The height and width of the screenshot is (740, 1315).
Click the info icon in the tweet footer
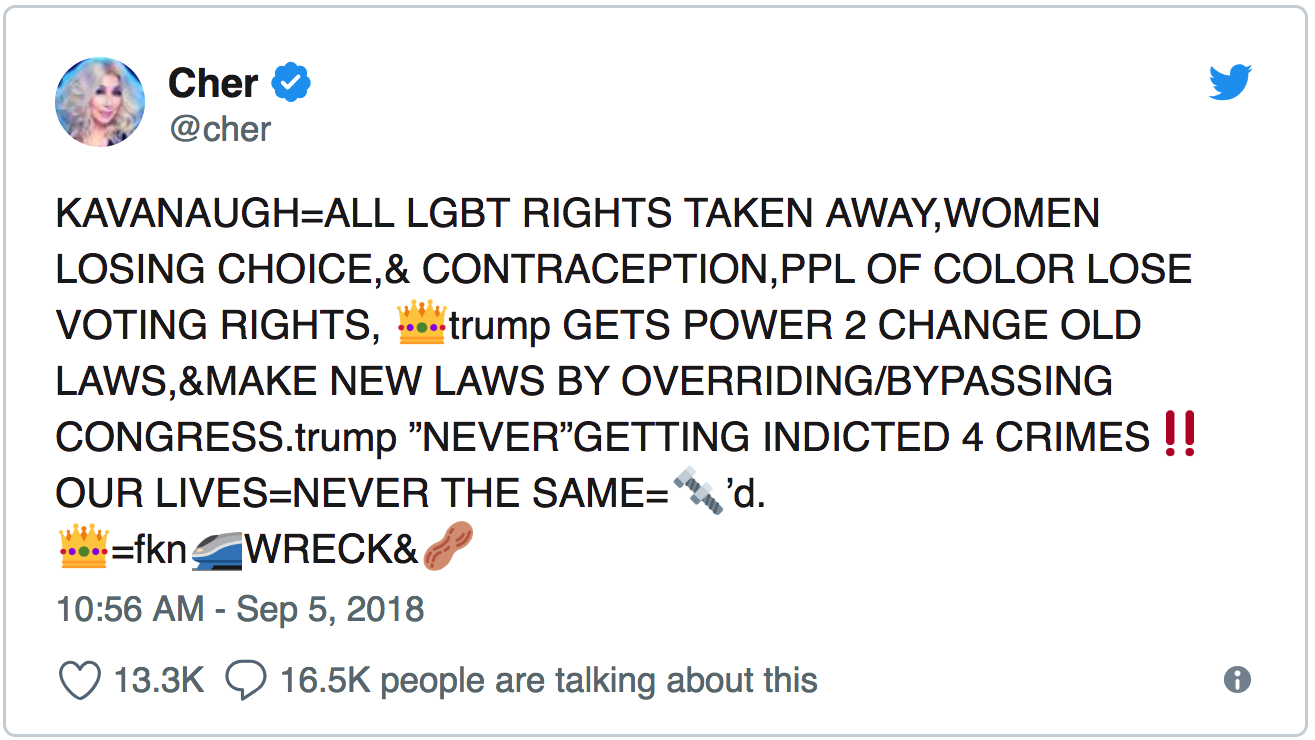pos(1237,680)
